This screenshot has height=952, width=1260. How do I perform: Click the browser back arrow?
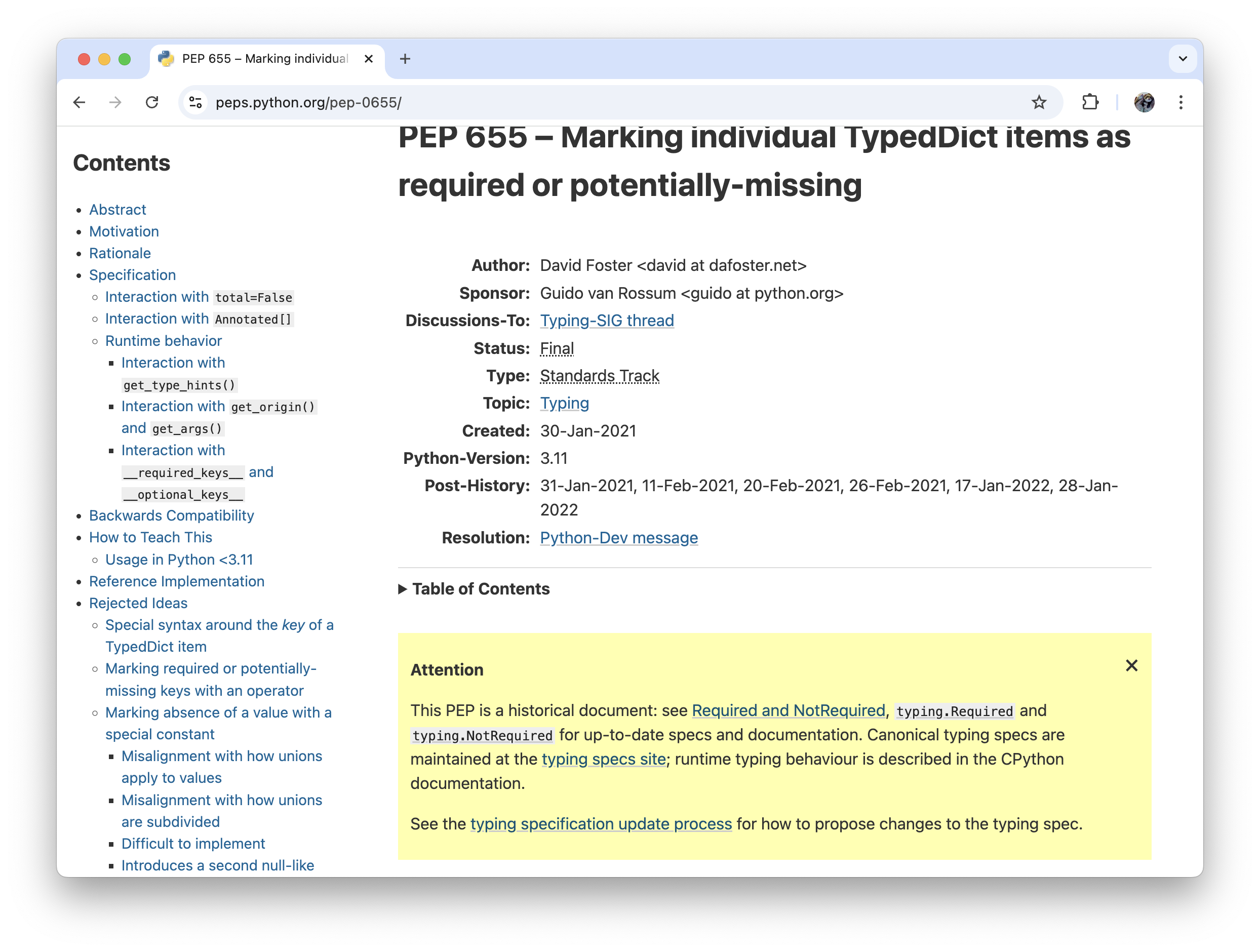click(79, 103)
